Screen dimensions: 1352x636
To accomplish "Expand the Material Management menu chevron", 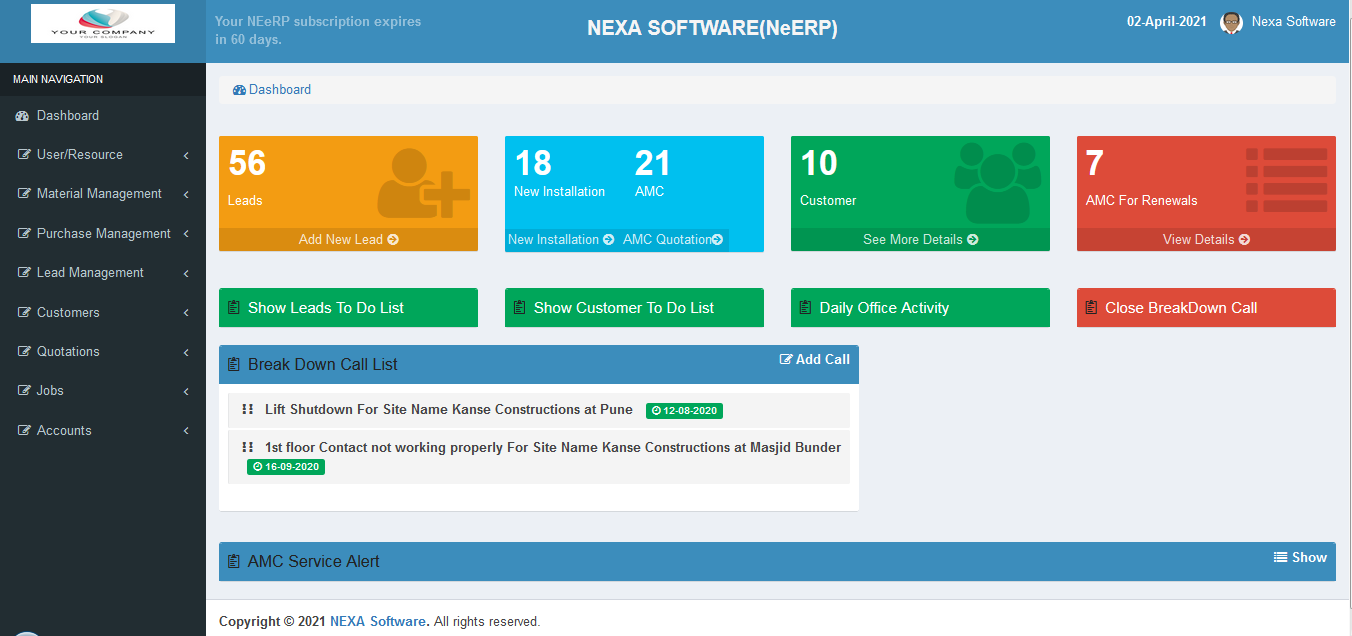I will click(186, 194).
